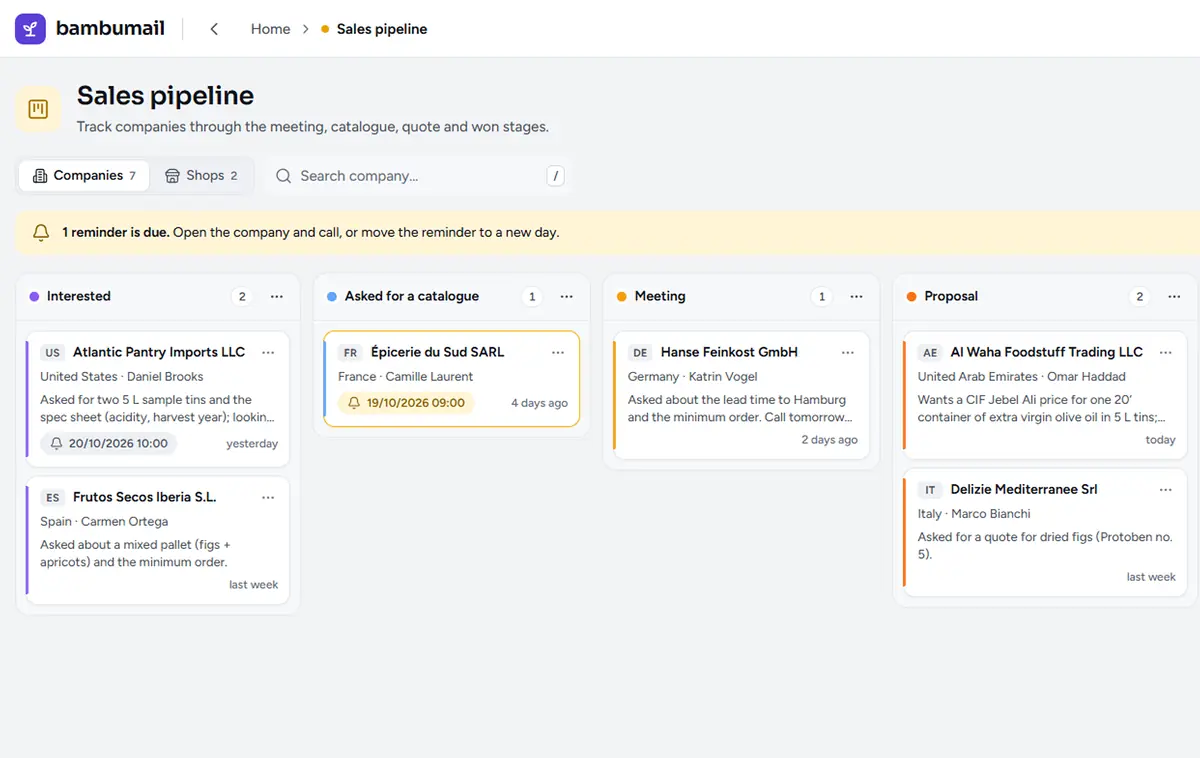Viewport: 1200px width, 758px height.
Task: Open the Interested column options menu
Action: pyautogui.click(x=276, y=297)
